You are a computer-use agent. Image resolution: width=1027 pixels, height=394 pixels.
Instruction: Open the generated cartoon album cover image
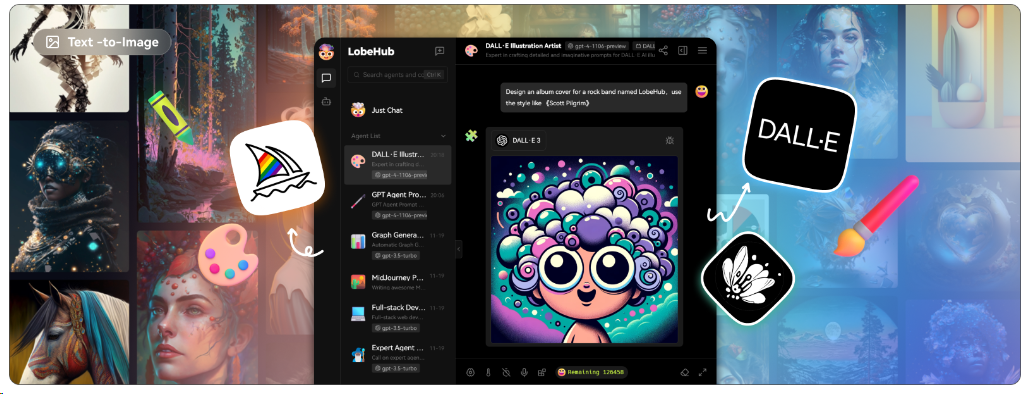pyautogui.click(x=584, y=249)
